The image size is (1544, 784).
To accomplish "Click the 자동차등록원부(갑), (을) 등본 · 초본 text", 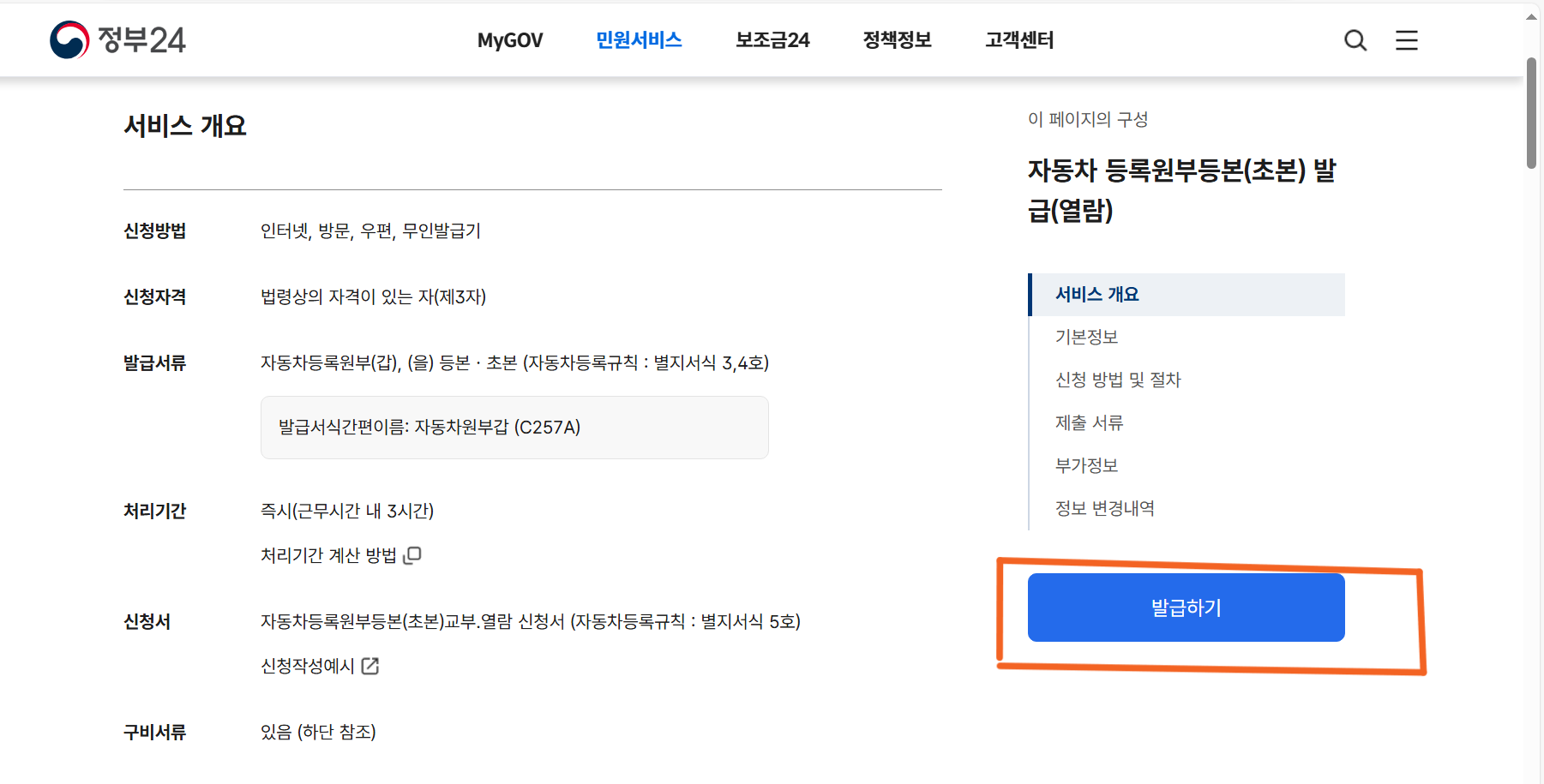I will click(388, 363).
